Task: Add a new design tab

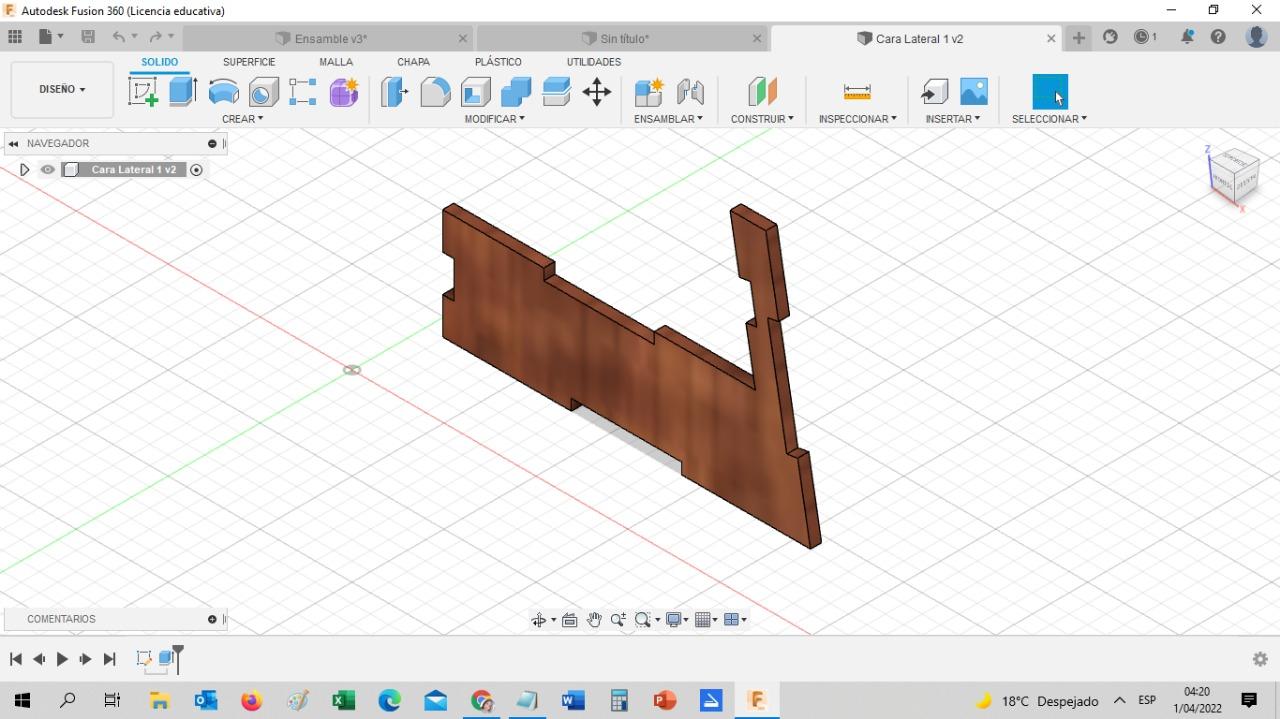Action: (1079, 38)
